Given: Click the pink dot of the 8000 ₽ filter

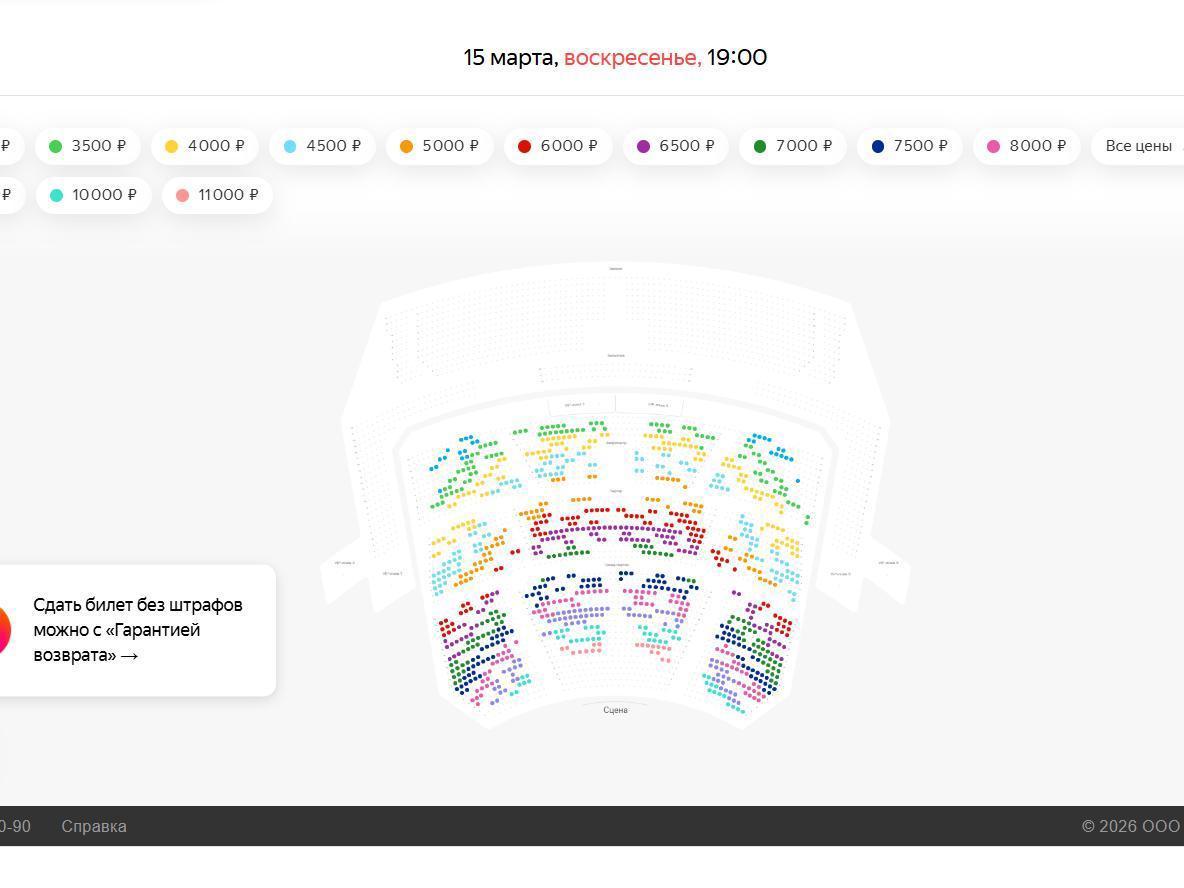Looking at the screenshot, I should 993,146.
